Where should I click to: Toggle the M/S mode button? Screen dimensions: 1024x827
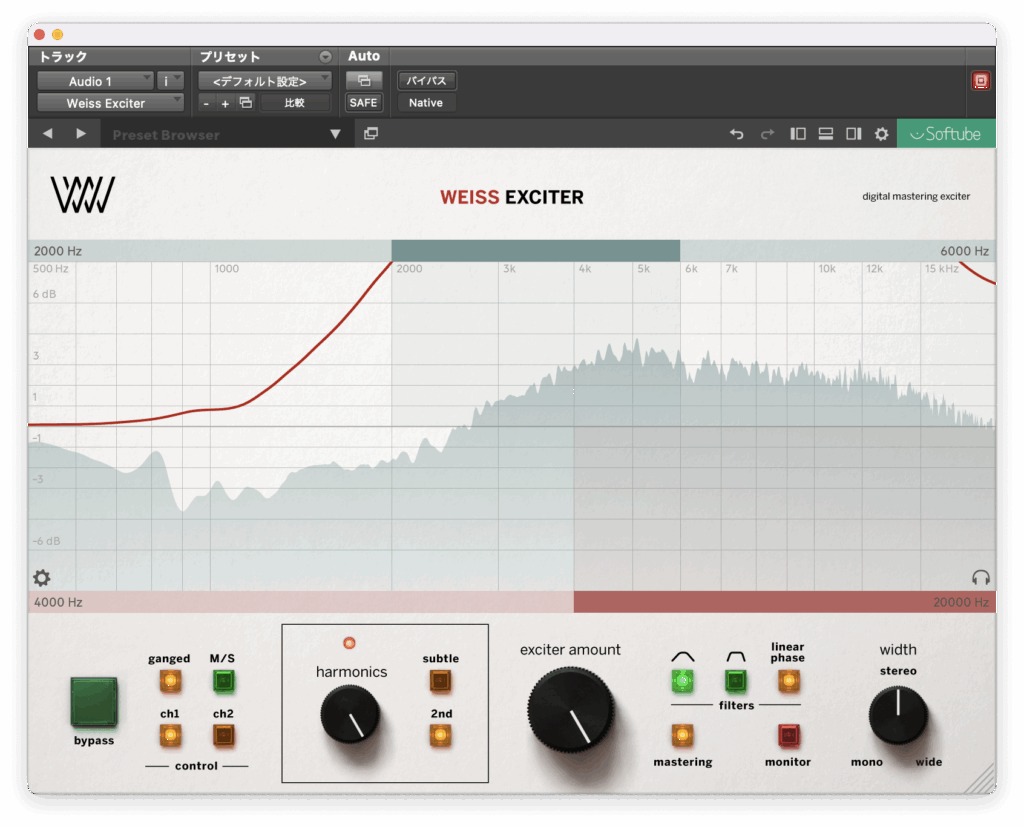(223, 681)
